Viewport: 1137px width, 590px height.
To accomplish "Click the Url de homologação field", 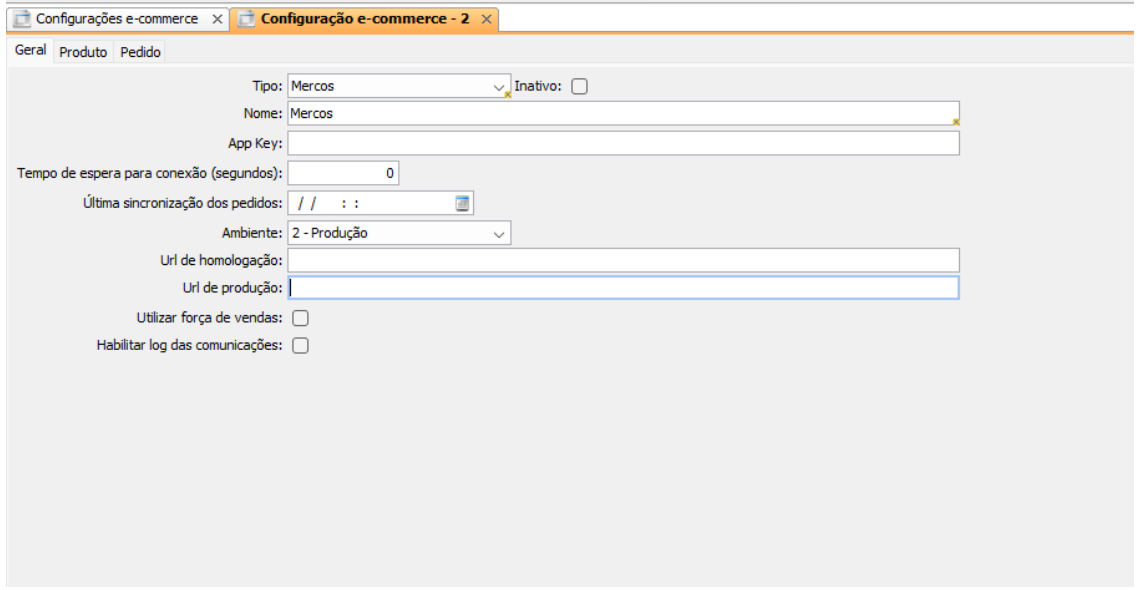I will pos(622,261).
